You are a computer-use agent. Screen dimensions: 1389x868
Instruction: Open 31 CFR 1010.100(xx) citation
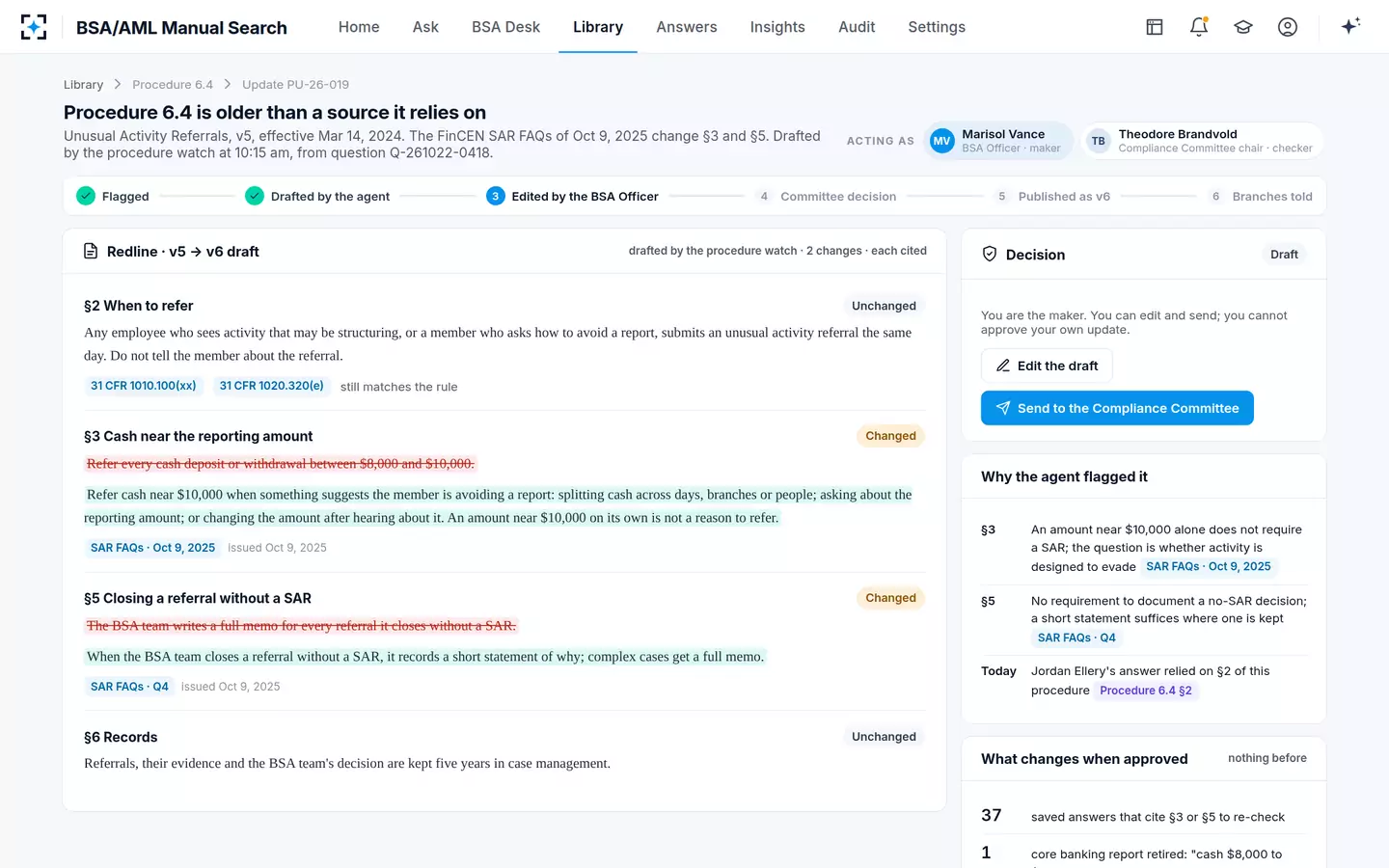pyautogui.click(x=144, y=386)
